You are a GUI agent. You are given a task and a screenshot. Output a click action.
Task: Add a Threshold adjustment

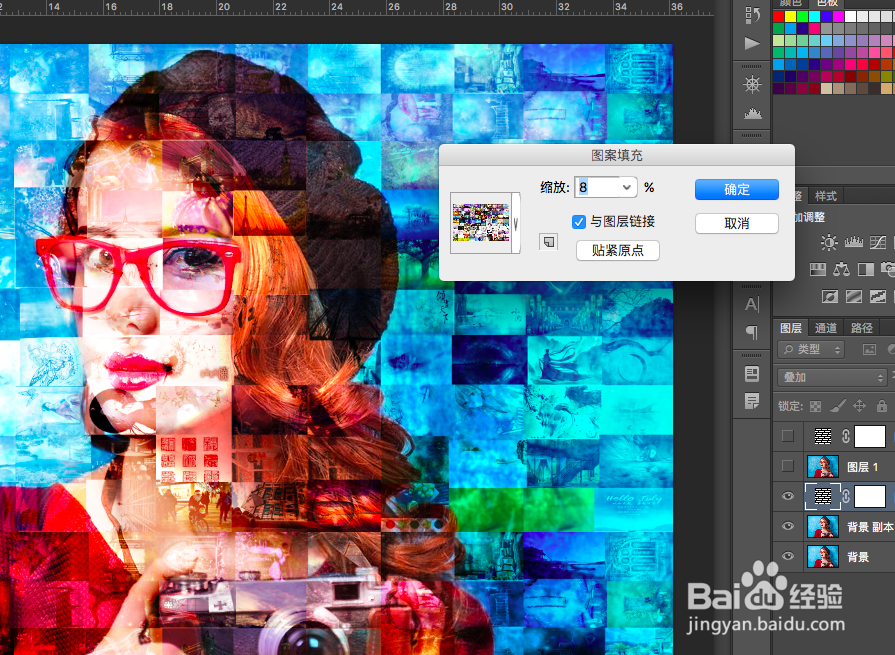click(x=878, y=296)
